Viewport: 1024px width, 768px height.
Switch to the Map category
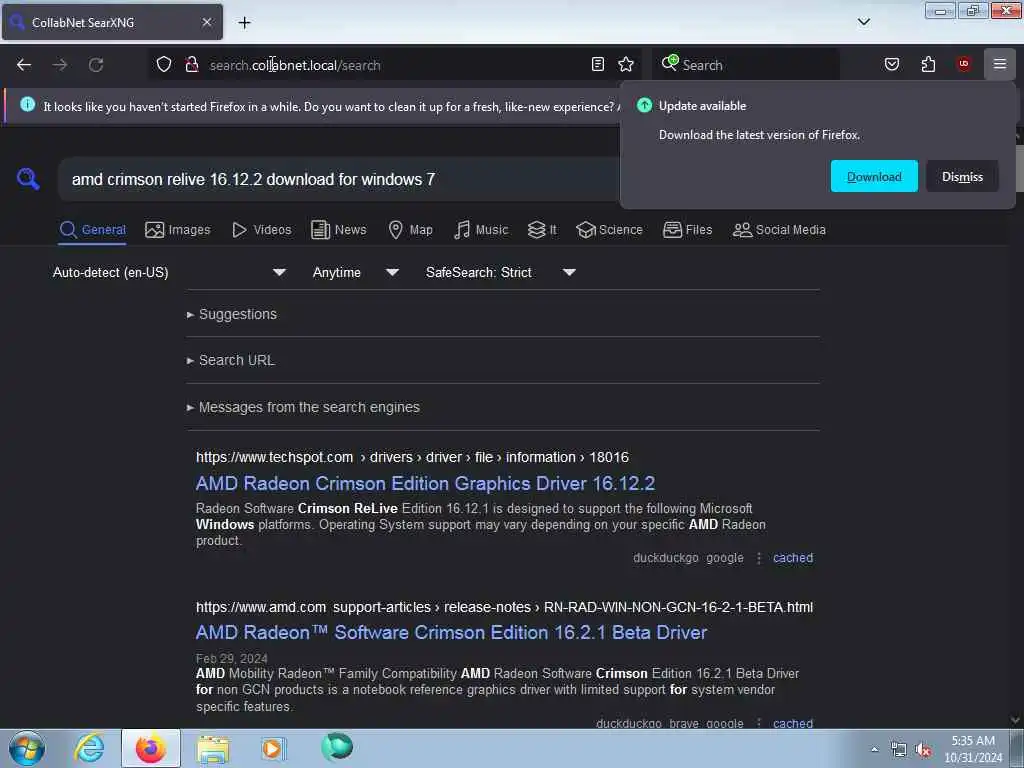[x=411, y=230]
